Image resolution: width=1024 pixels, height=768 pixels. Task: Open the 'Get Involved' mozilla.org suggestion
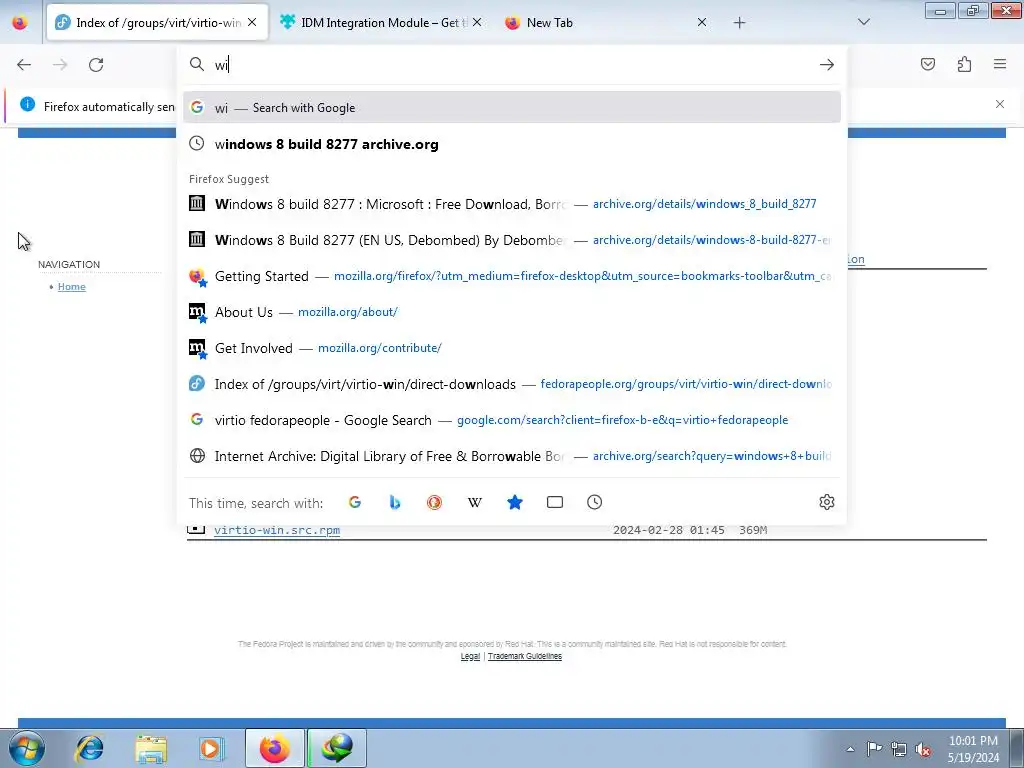tap(512, 348)
